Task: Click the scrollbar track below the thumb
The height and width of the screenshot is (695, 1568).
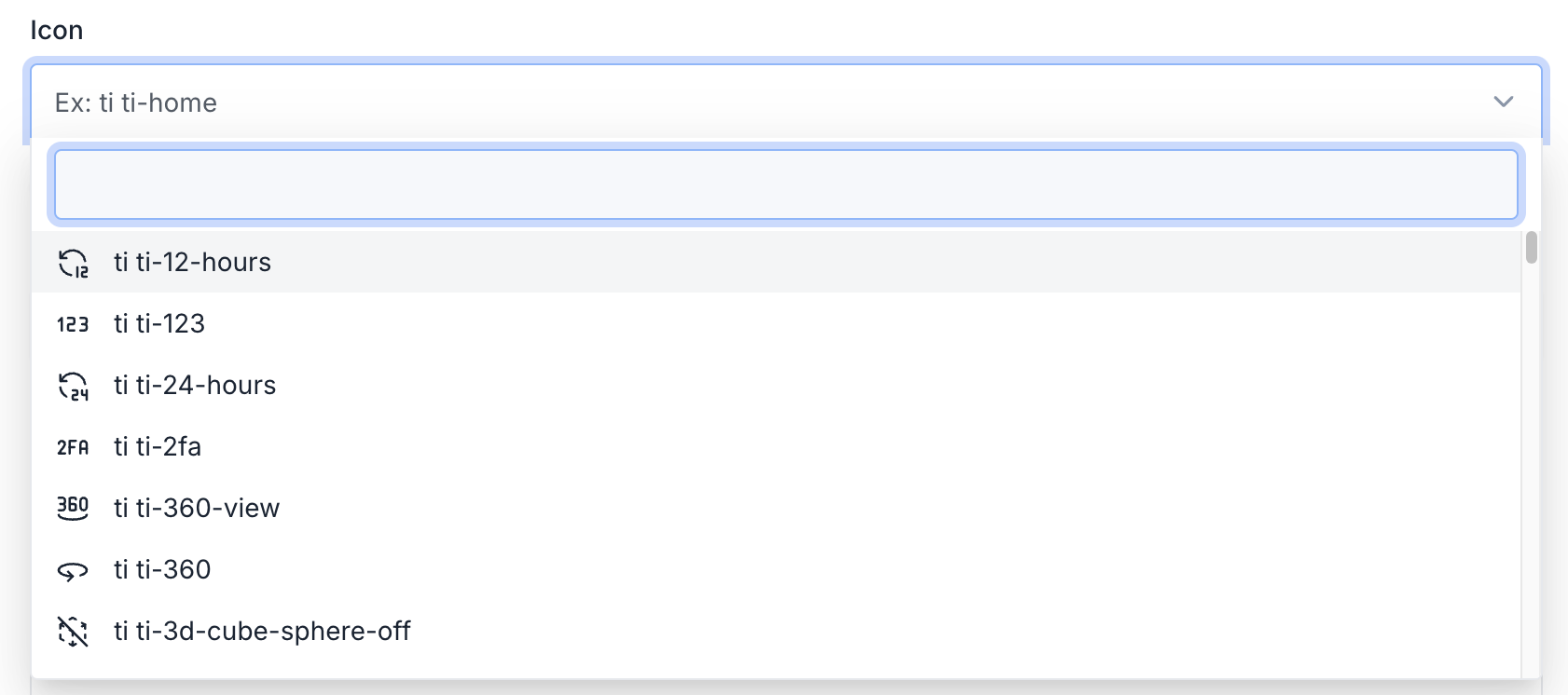Action: point(1531,466)
